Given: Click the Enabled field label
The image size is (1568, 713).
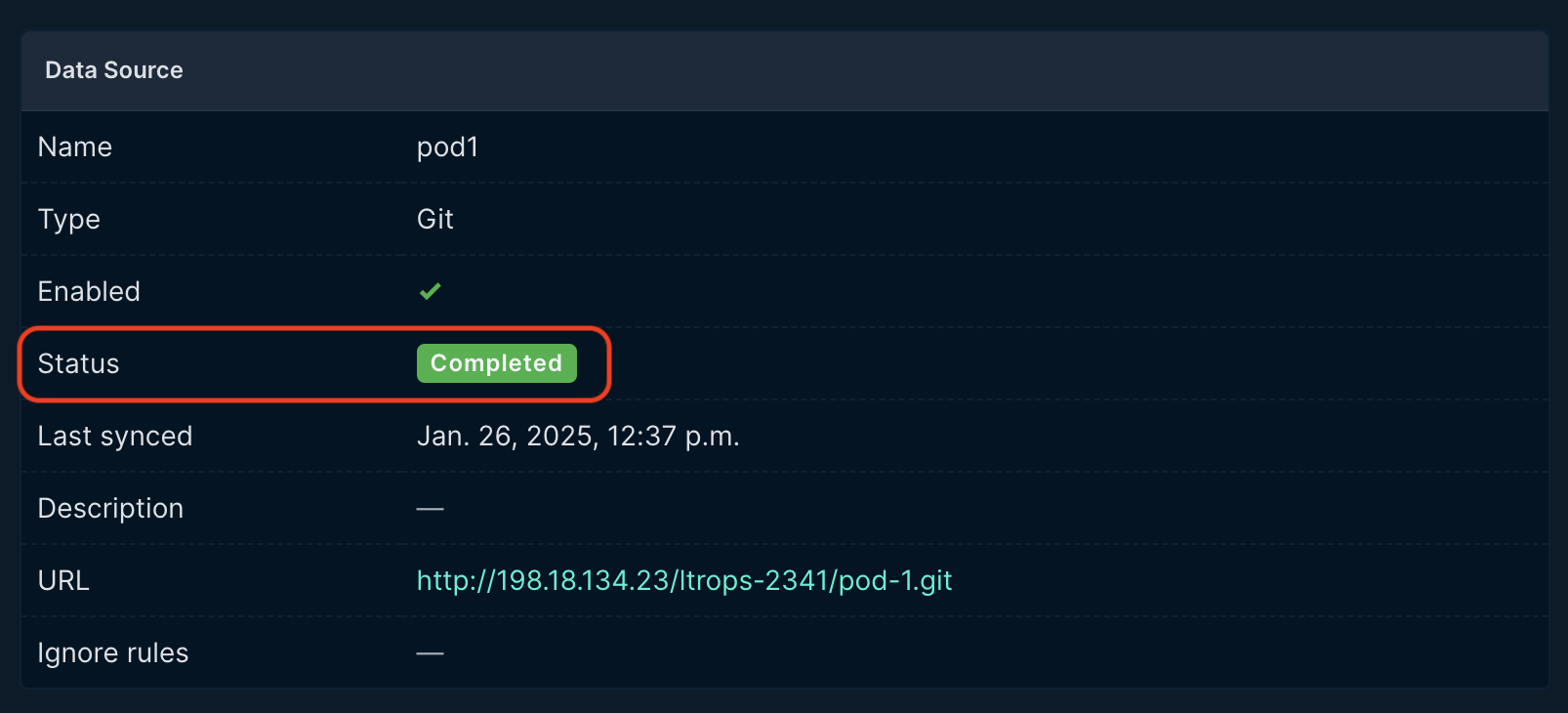Looking at the screenshot, I should click(x=89, y=291).
